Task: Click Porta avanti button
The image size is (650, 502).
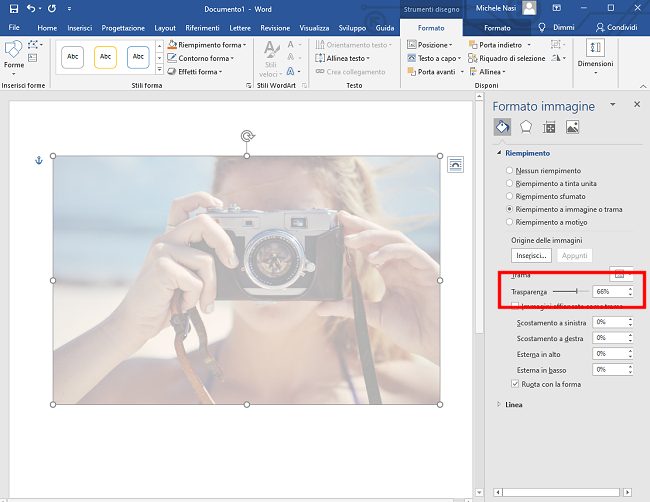Action: pyautogui.click(x=432, y=72)
